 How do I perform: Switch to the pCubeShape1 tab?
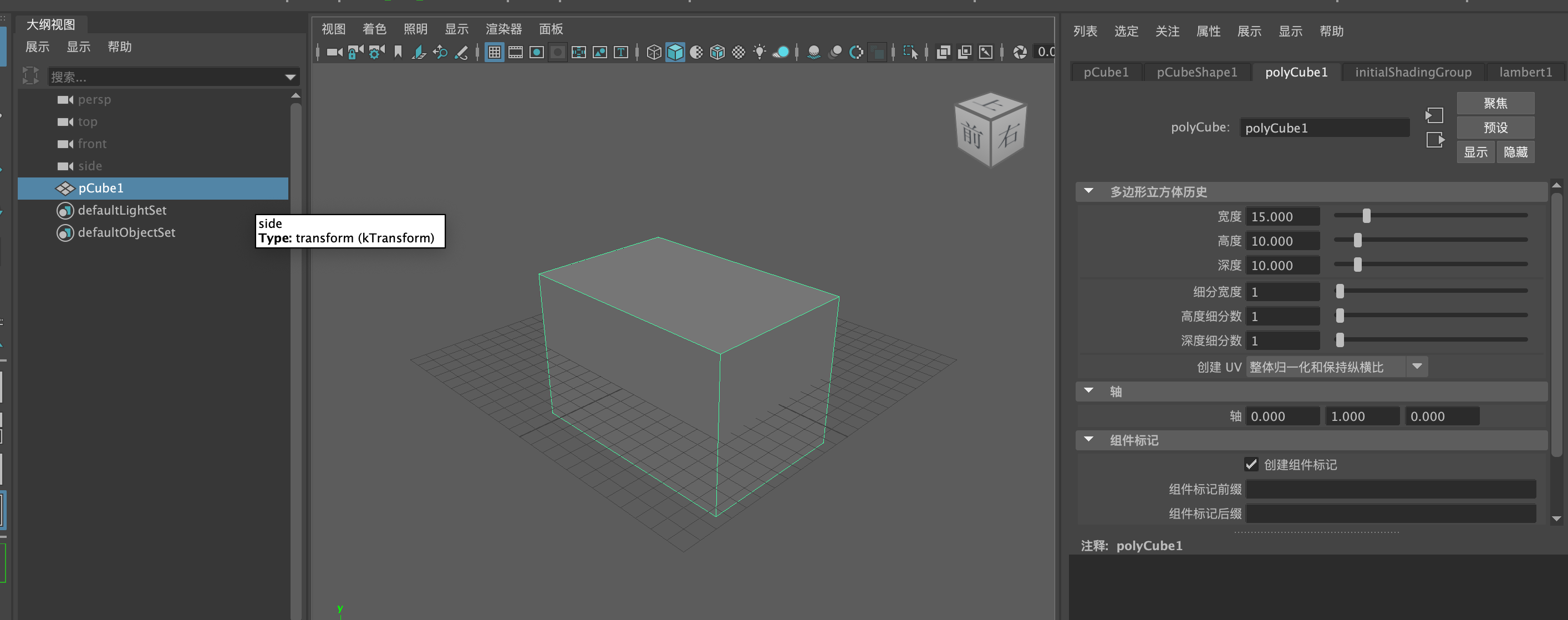pyautogui.click(x=1196, y=72)
